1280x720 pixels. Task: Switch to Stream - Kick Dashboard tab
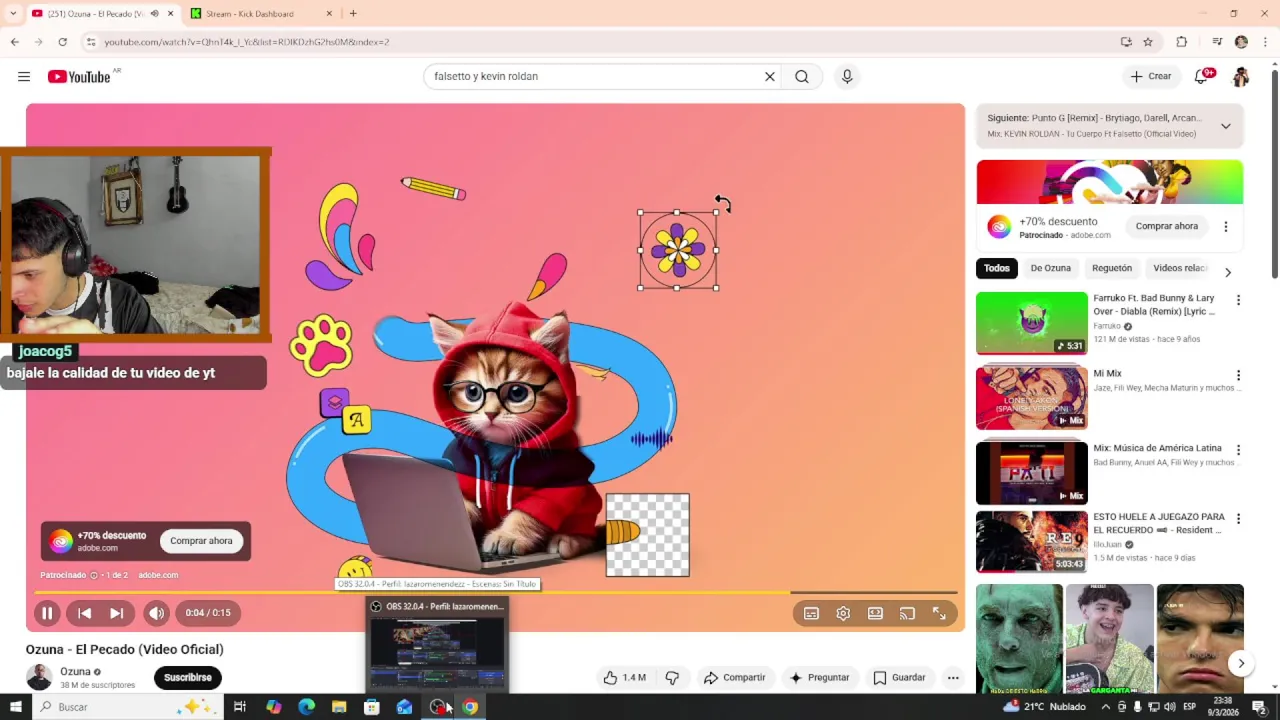pyautogui.click(x=262, y=14)
